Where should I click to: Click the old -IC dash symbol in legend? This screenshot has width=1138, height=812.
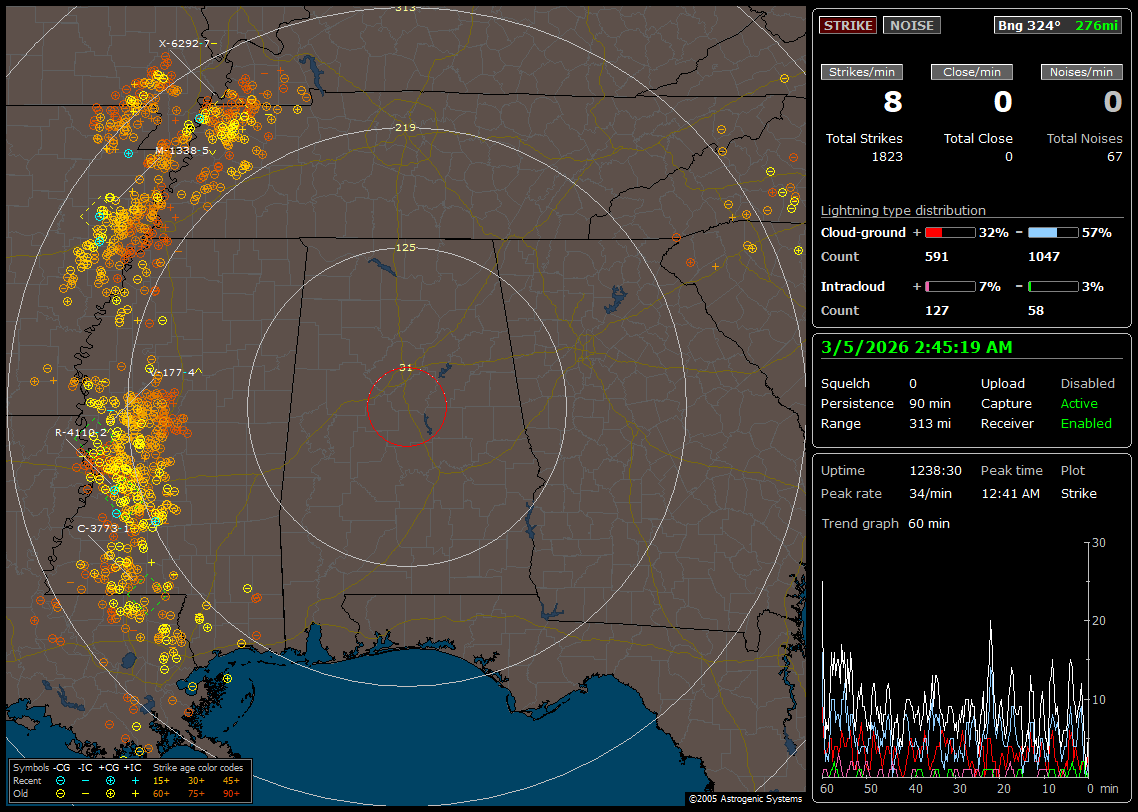tap(86, 793)
